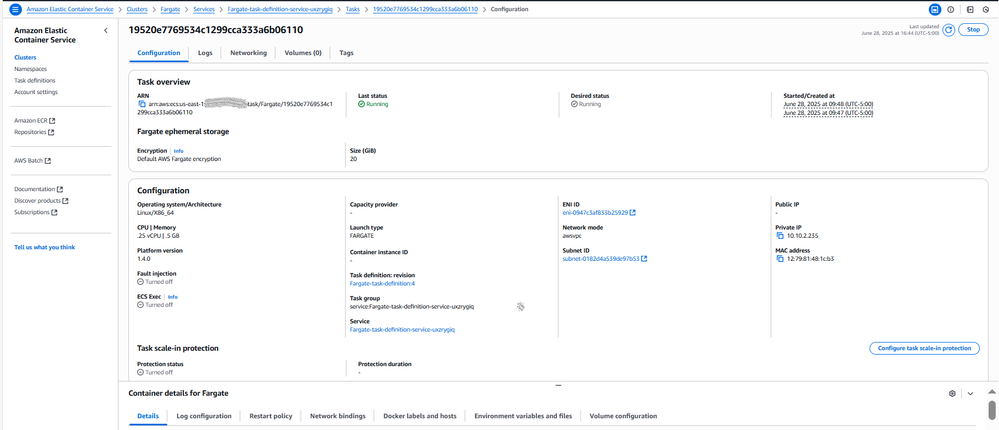
Task: Open Task definitions in the sidebar
Action: tap(34, 80)
